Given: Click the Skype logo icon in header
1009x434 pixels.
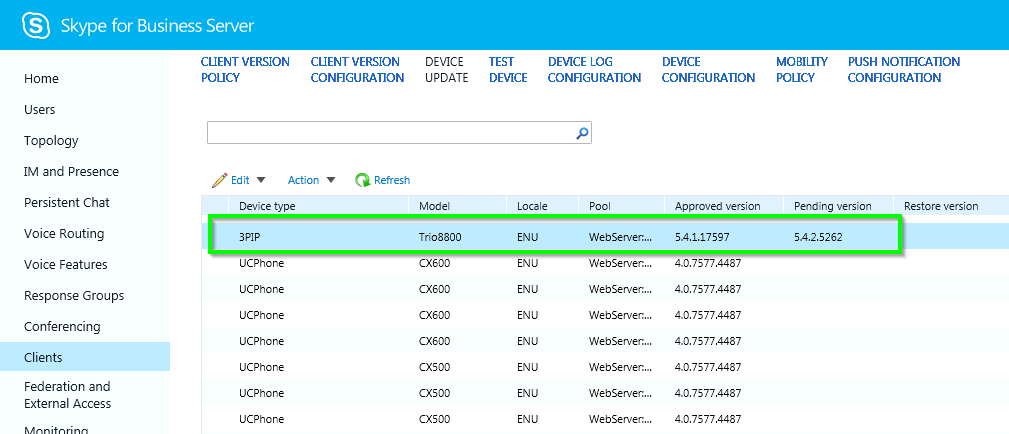Looking at the screenshot, I should coord(36,26).
